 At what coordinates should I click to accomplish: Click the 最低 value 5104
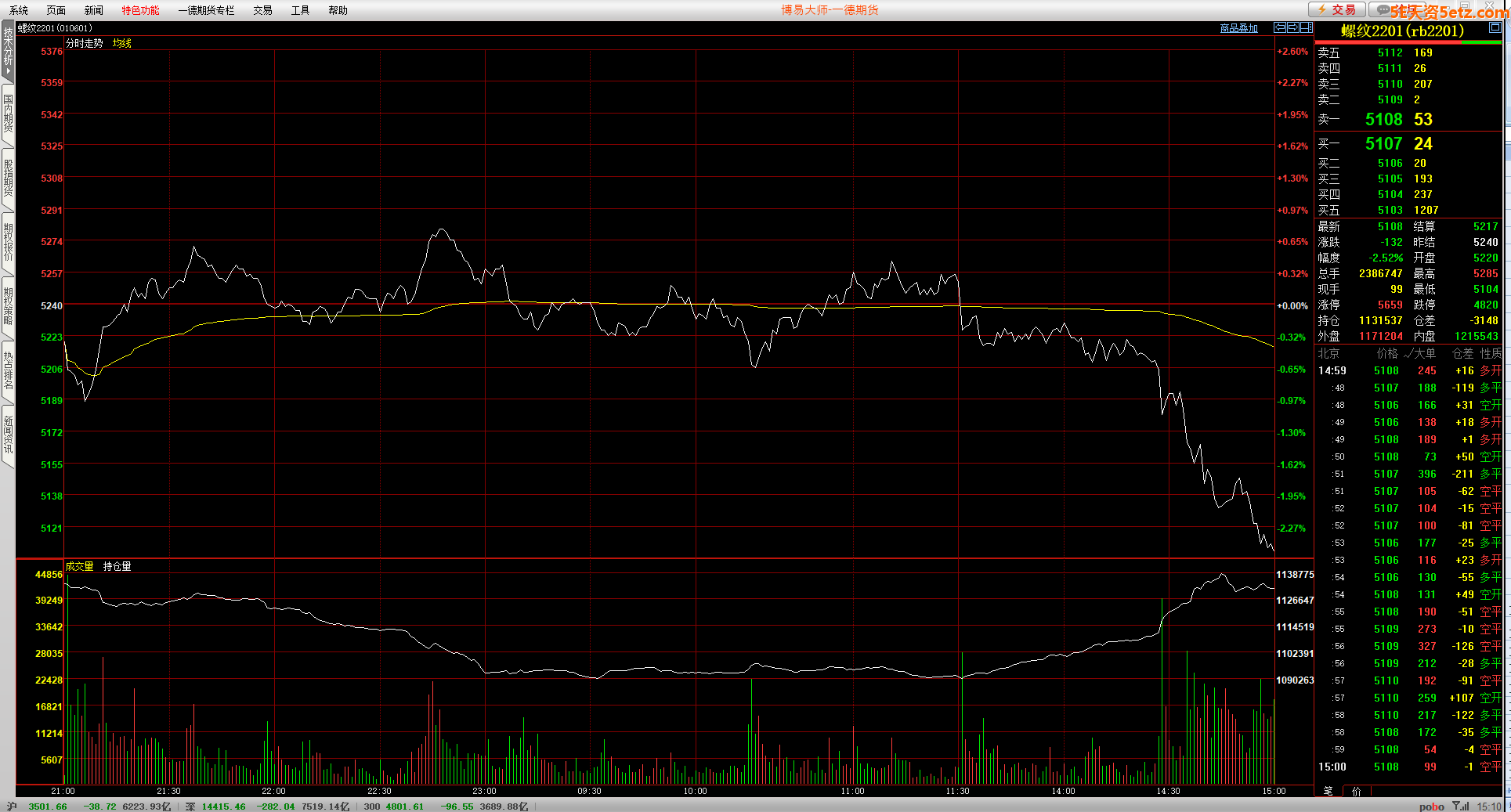(1486, 289)
